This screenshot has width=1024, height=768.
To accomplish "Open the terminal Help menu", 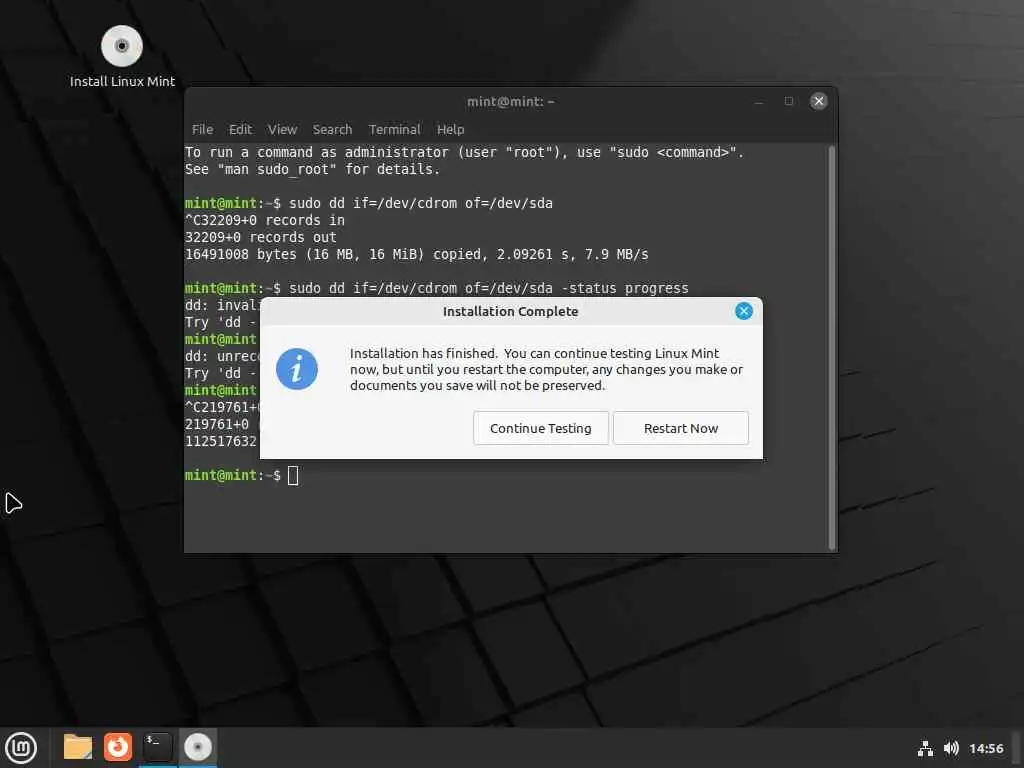I will (451, 129).
